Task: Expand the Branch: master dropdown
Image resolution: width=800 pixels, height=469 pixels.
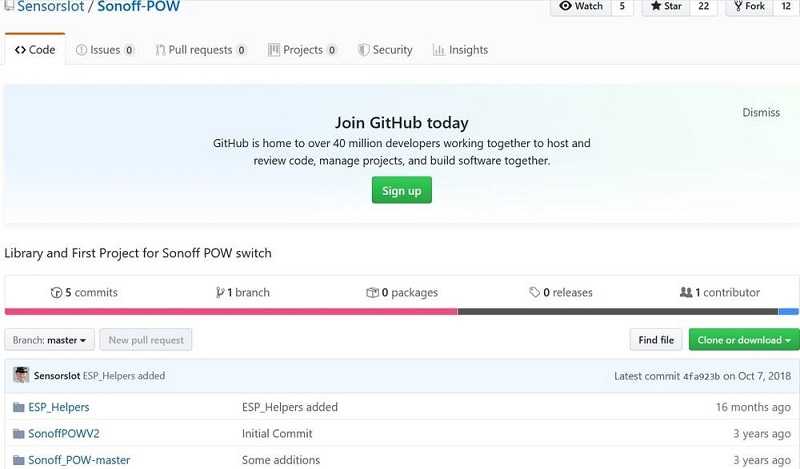Action: [x=49, y=340]
